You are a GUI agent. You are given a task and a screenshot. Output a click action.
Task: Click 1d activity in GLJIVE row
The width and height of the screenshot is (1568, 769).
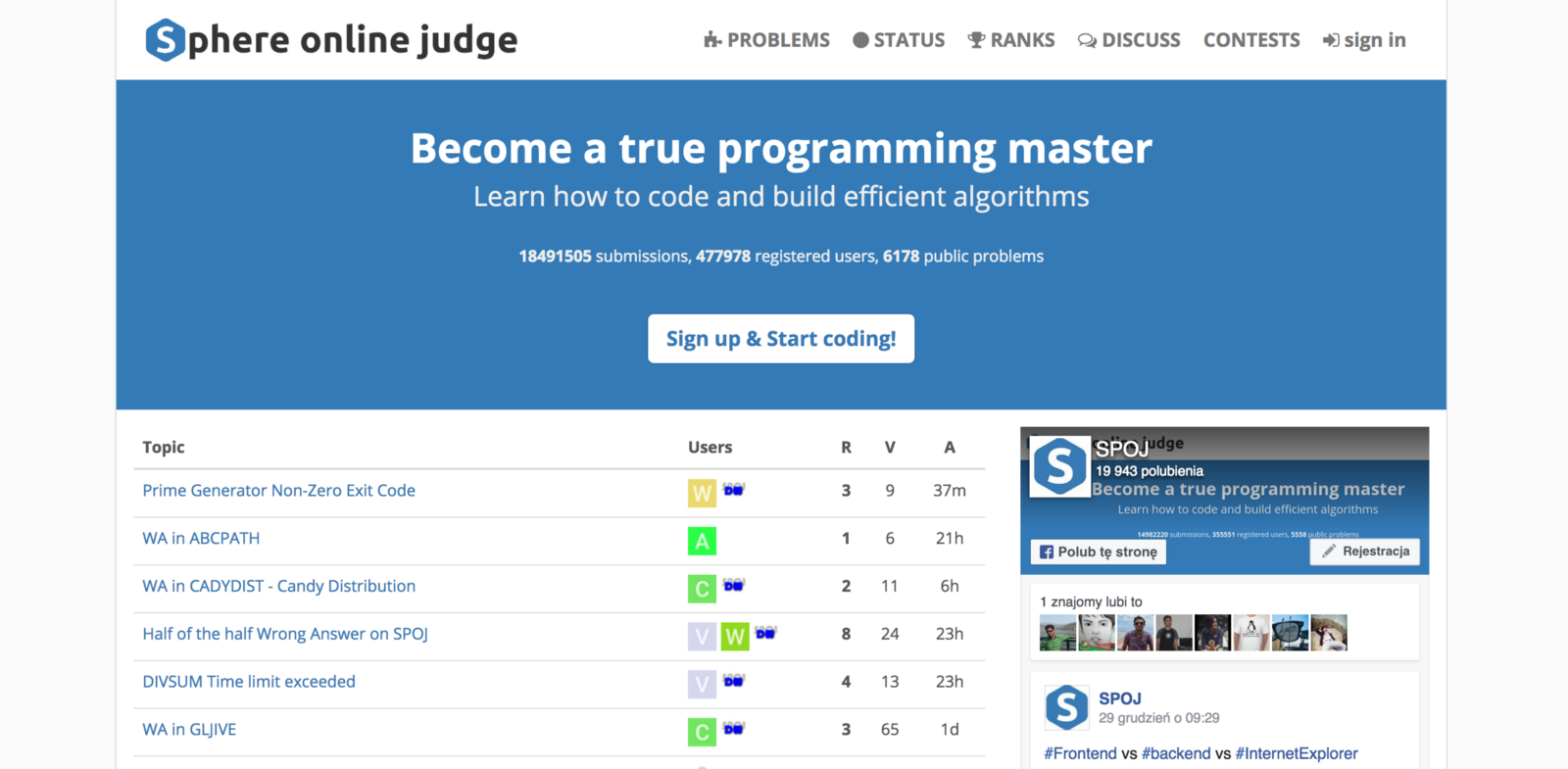[x=950, y=730]
